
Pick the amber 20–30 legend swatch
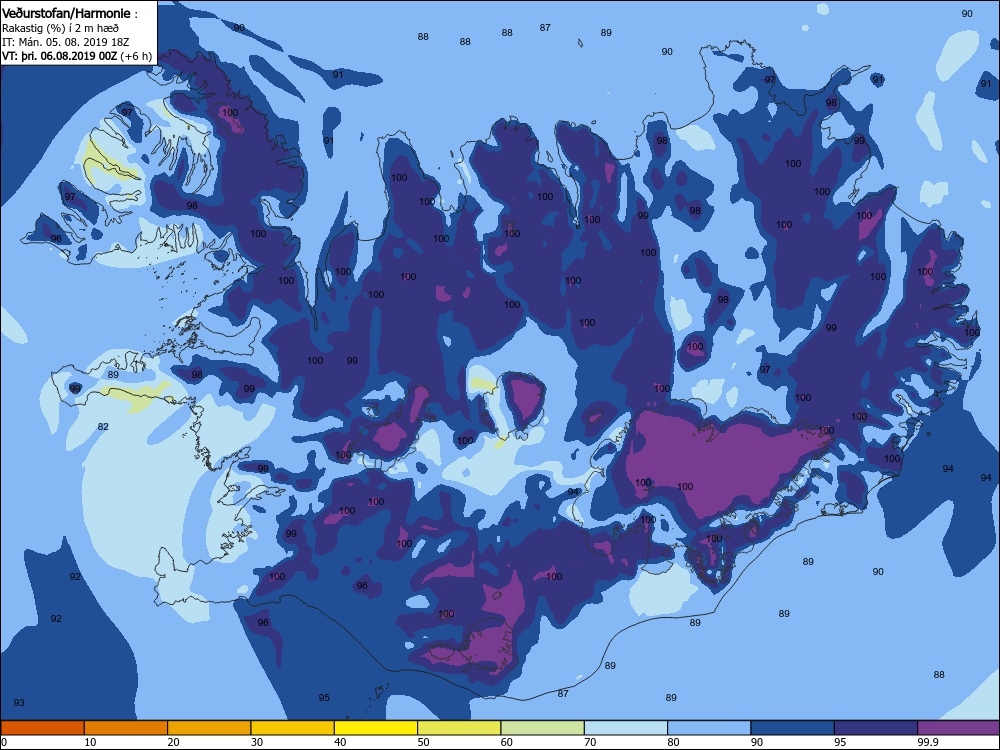coord(209,728)
